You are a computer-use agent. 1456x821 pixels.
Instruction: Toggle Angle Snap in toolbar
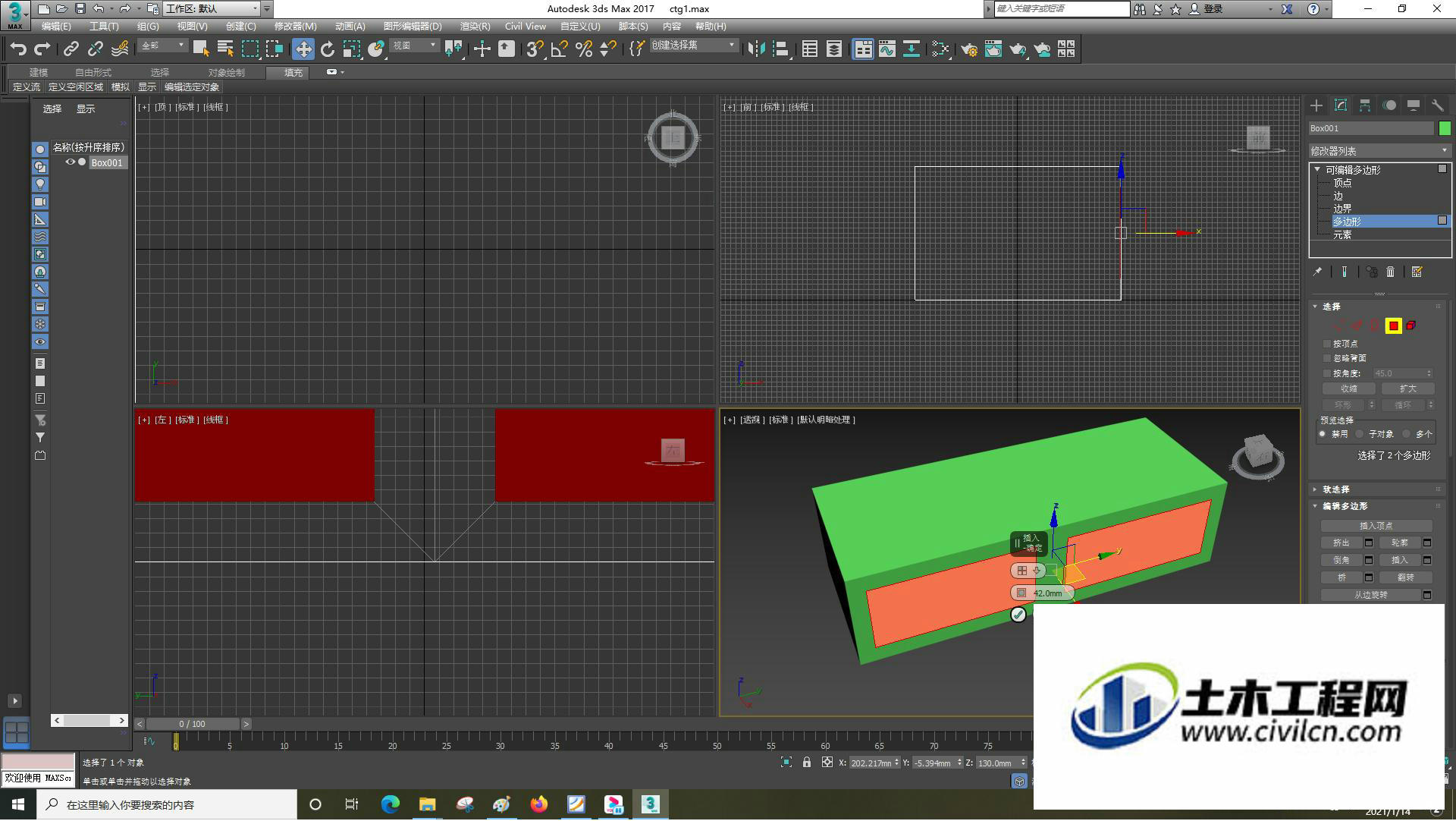(560, 49)
